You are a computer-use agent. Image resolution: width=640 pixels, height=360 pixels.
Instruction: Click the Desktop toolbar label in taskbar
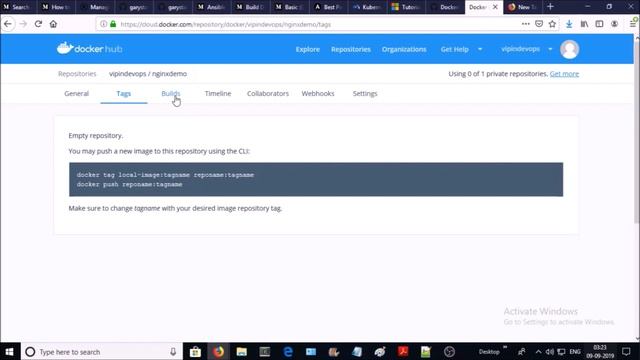pyautogui.click(x=489, y=352)
